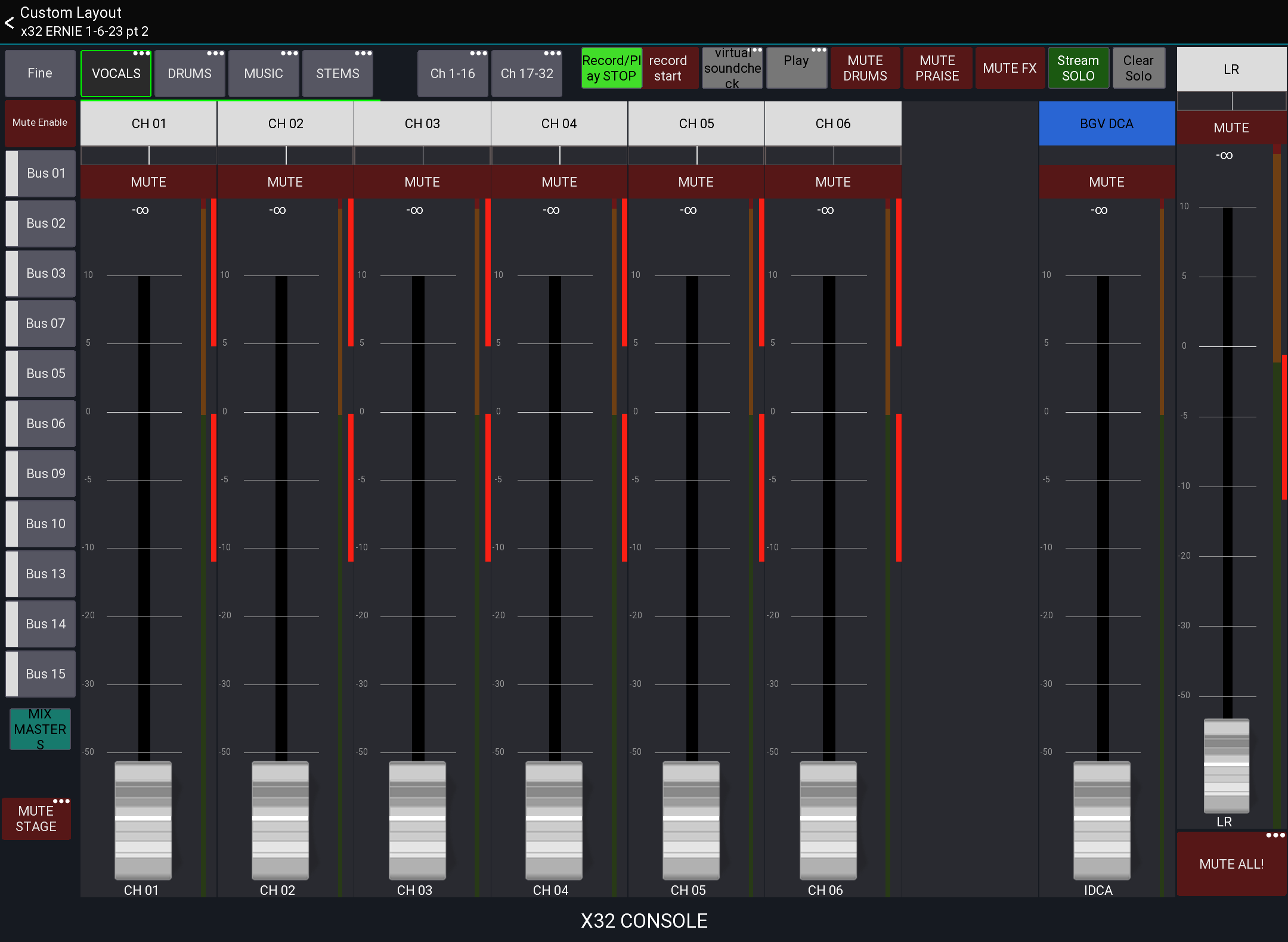
Task: Activate MUTE DRUMS
Action: [x=865, y=68]
